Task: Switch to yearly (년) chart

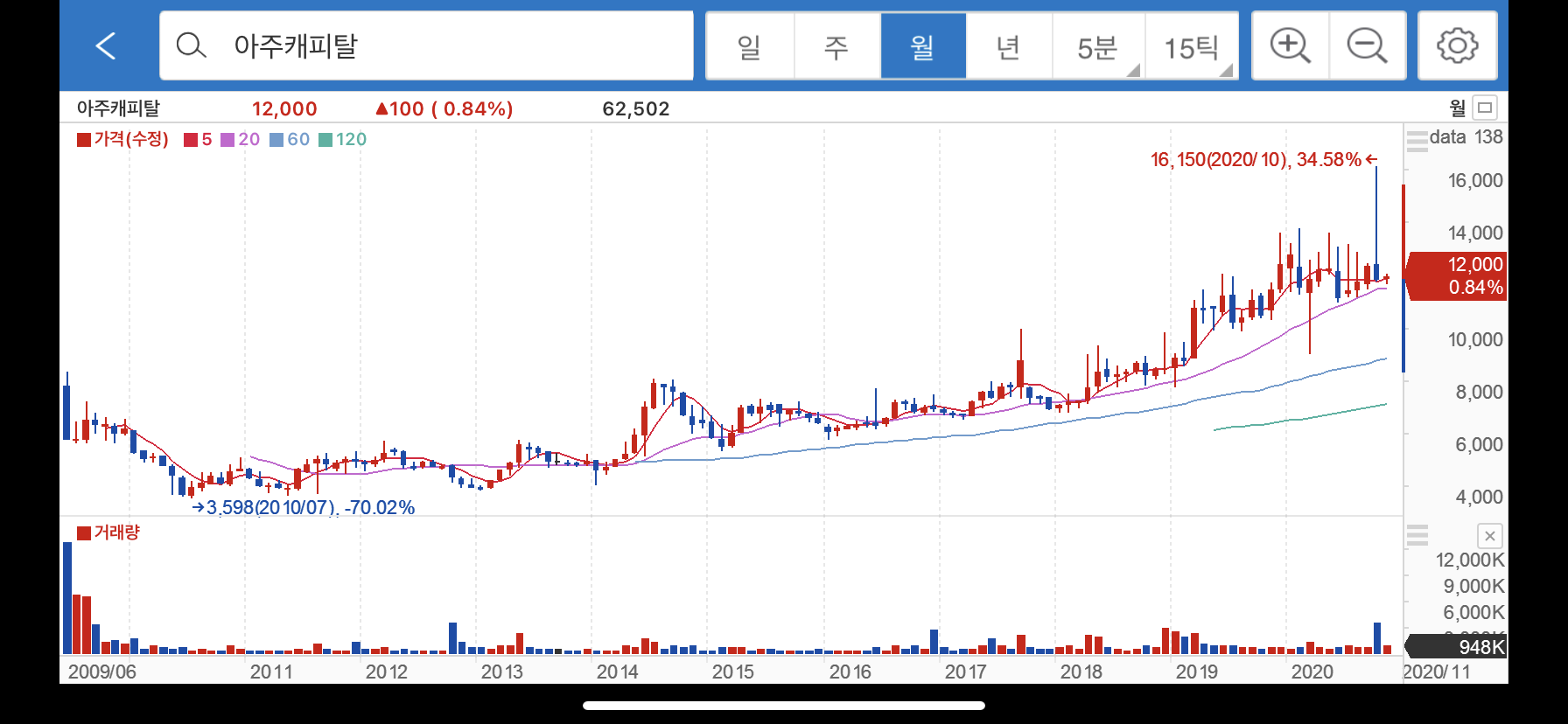Action: [x=1009, y=45]
